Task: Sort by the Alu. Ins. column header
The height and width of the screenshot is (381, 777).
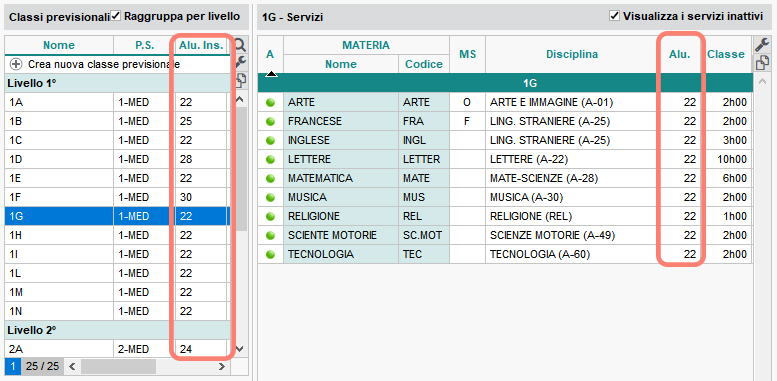Action: coord(203,45)
